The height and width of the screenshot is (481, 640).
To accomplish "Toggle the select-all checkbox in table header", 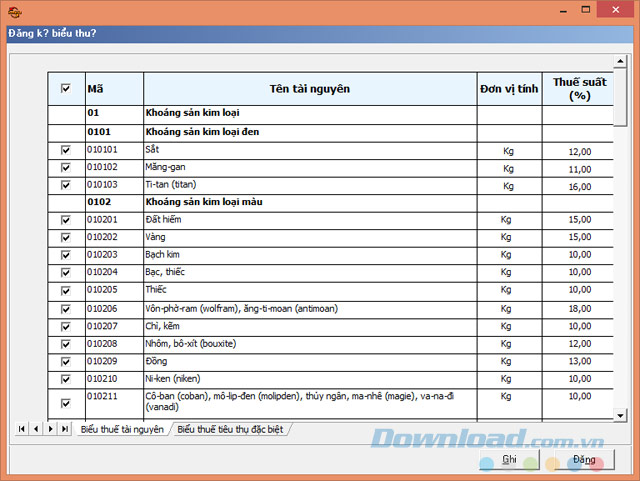I will click(66, 89).
